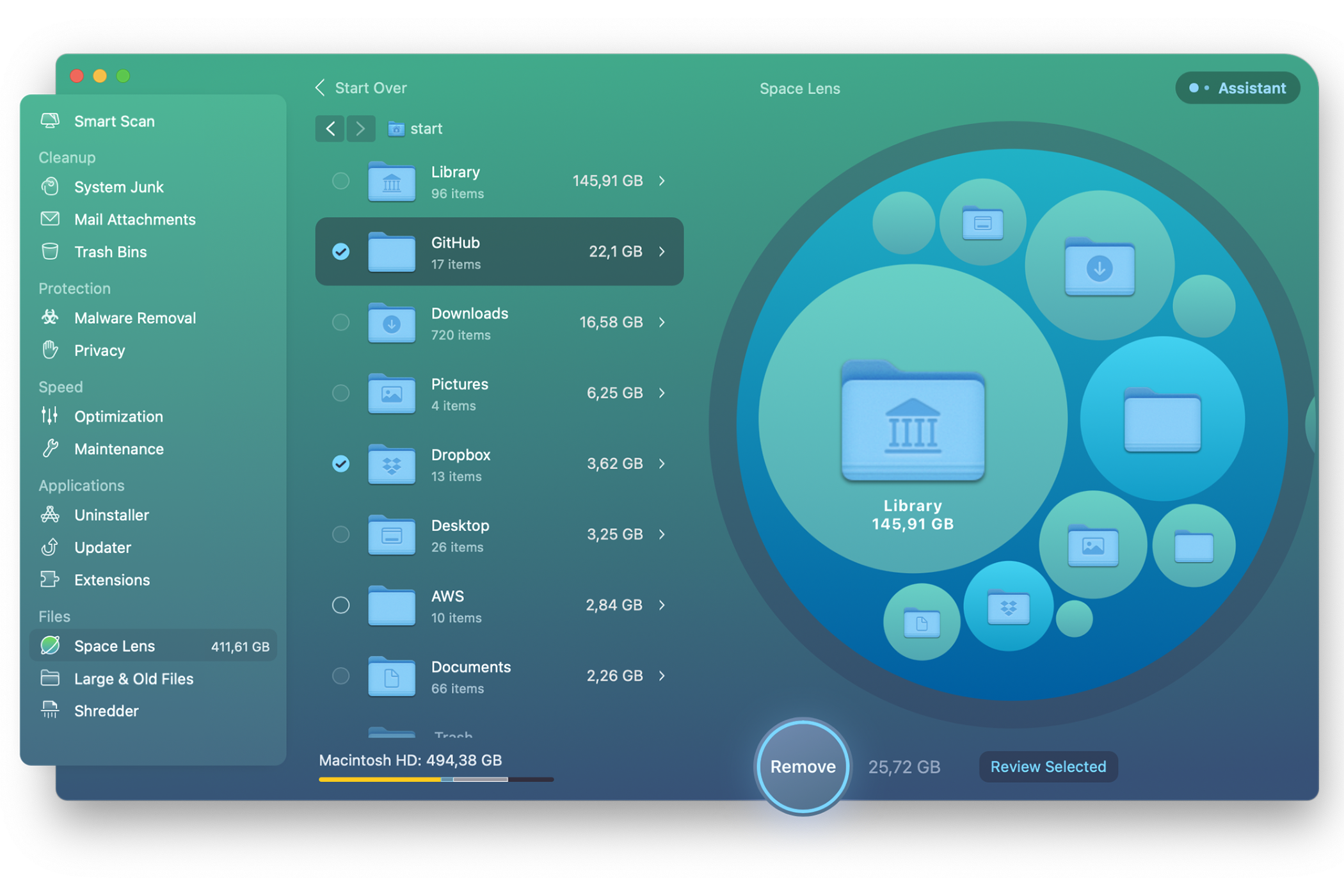Select the Privacy tool icon
1344x896 pixels.
click(51, 349)
